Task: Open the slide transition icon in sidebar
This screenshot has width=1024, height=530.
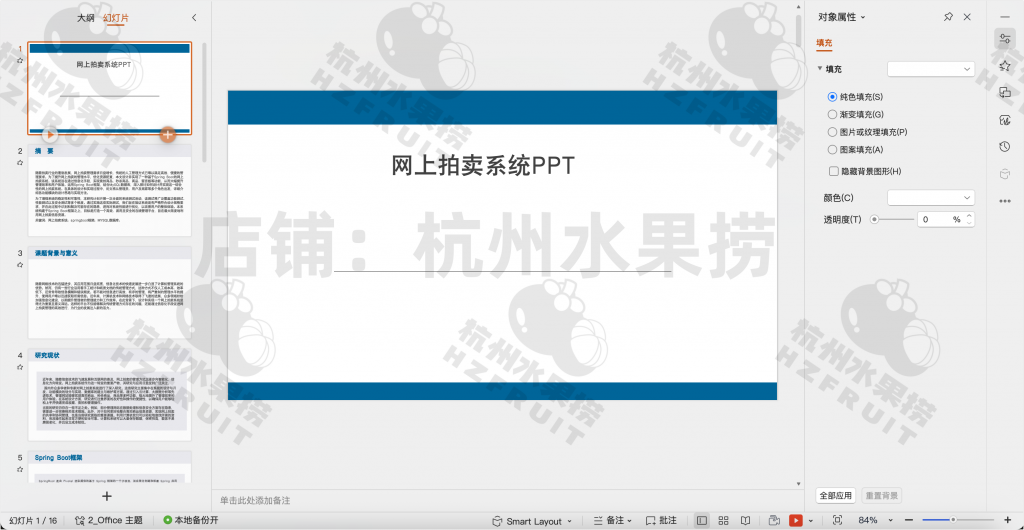Action: [x=1004, y=93]
